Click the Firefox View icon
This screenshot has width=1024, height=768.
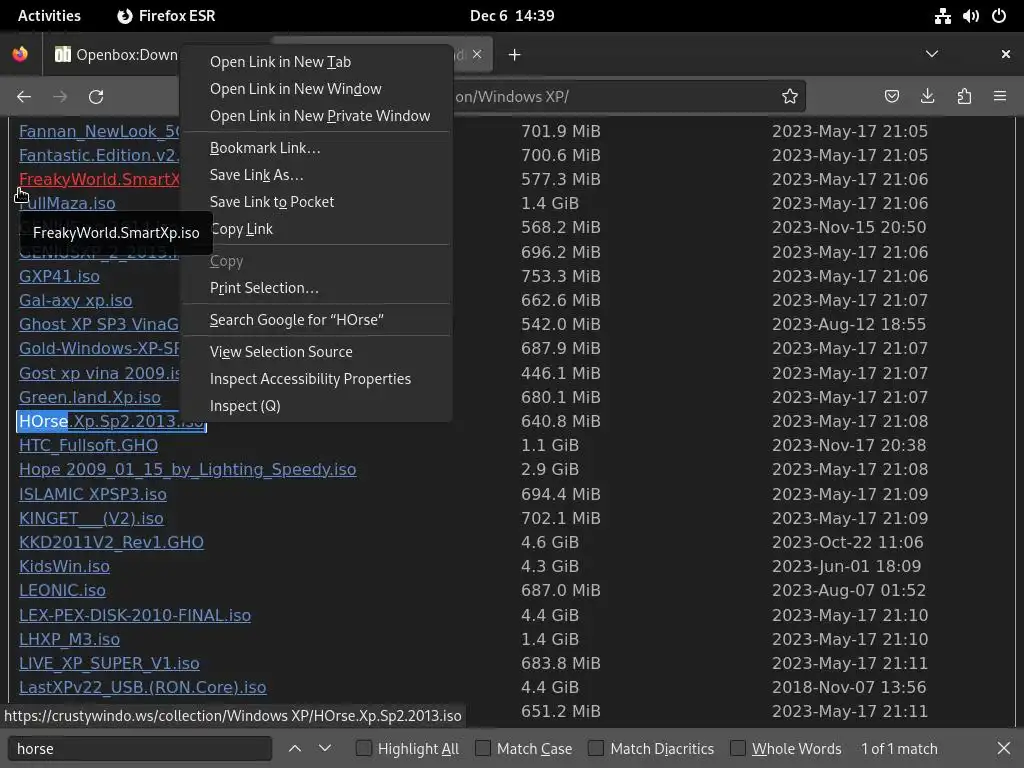pos(20,54)
